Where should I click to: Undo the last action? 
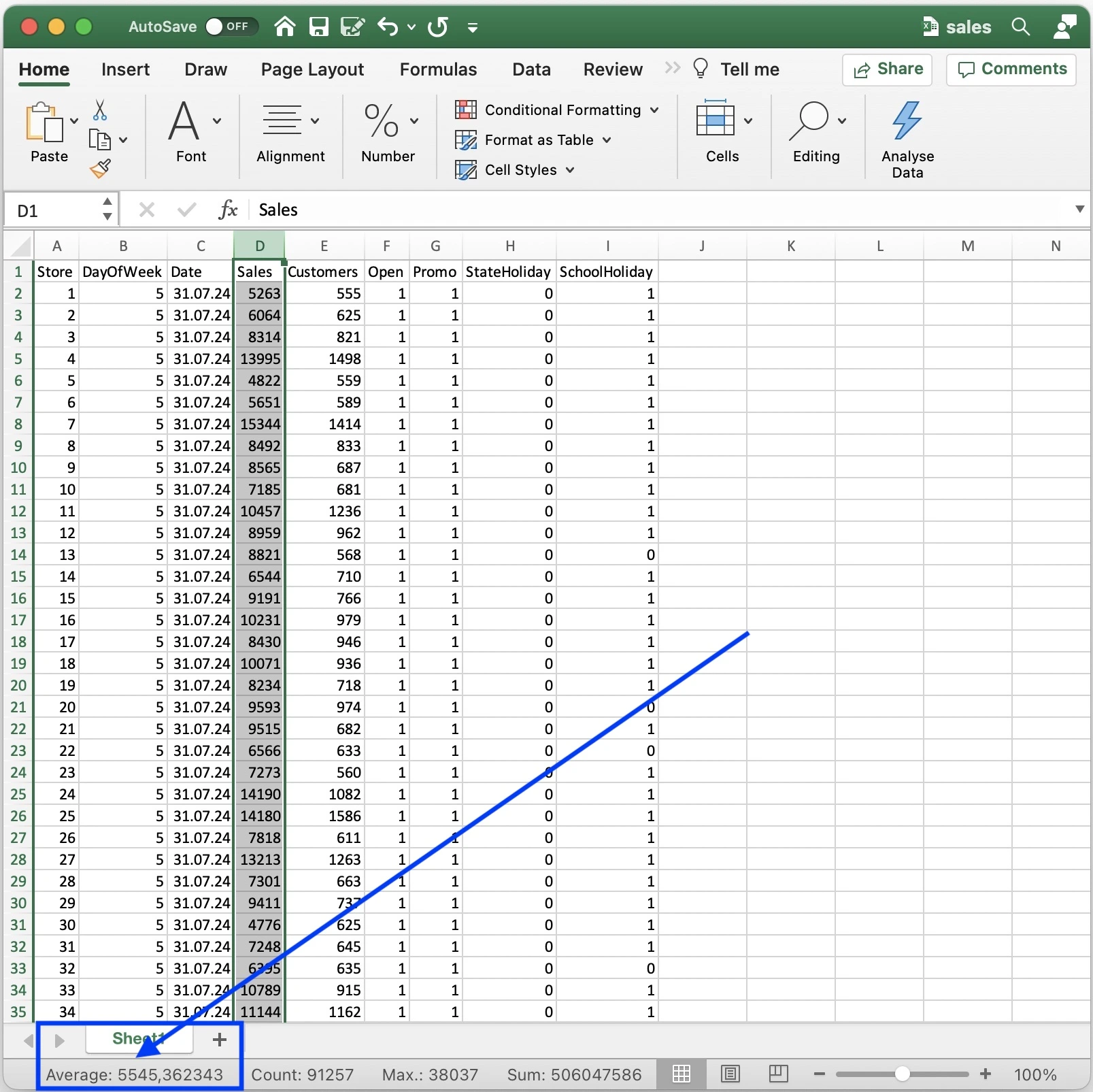tap(389, 27)
